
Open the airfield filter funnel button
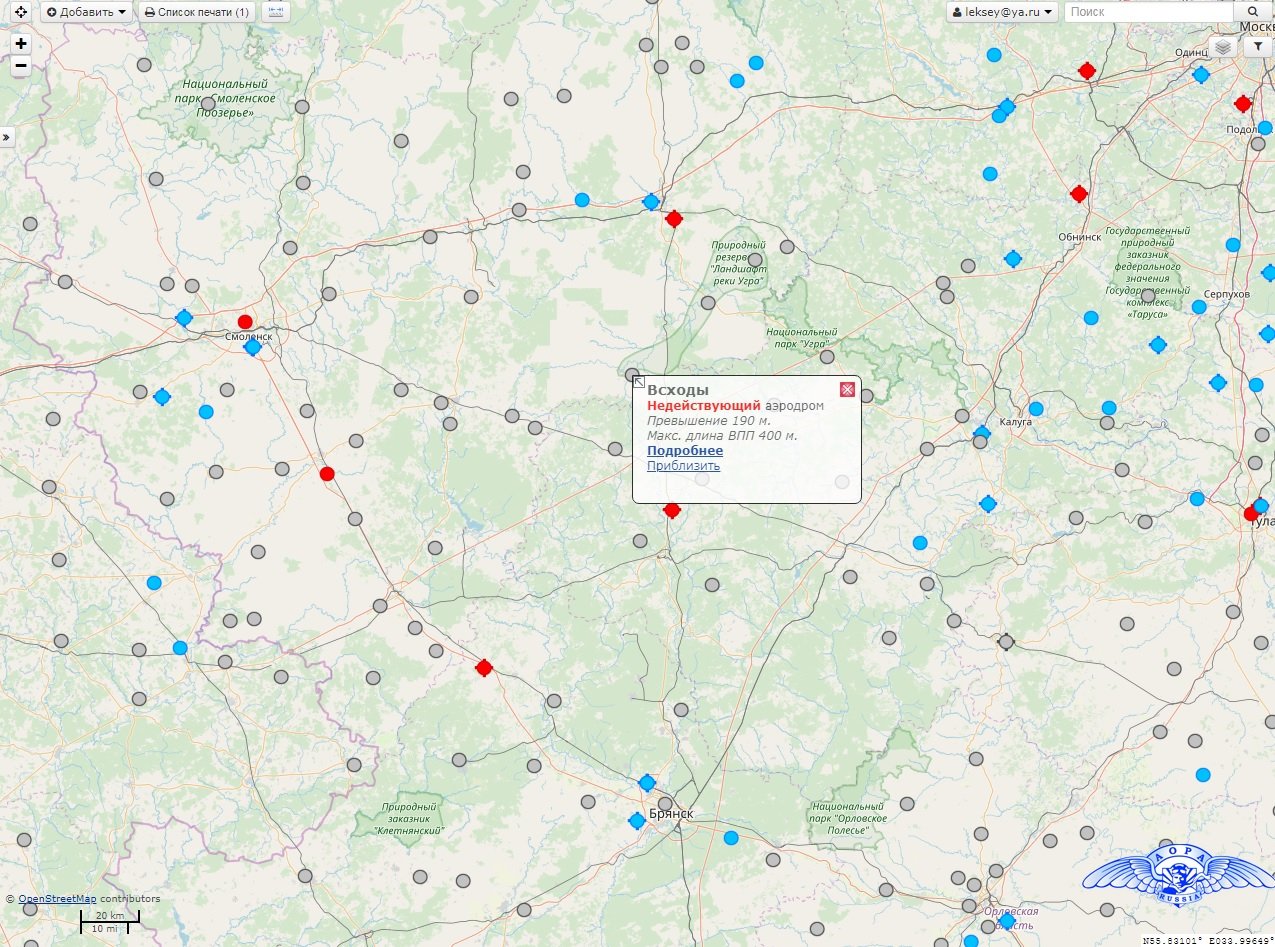[1256, 47]
